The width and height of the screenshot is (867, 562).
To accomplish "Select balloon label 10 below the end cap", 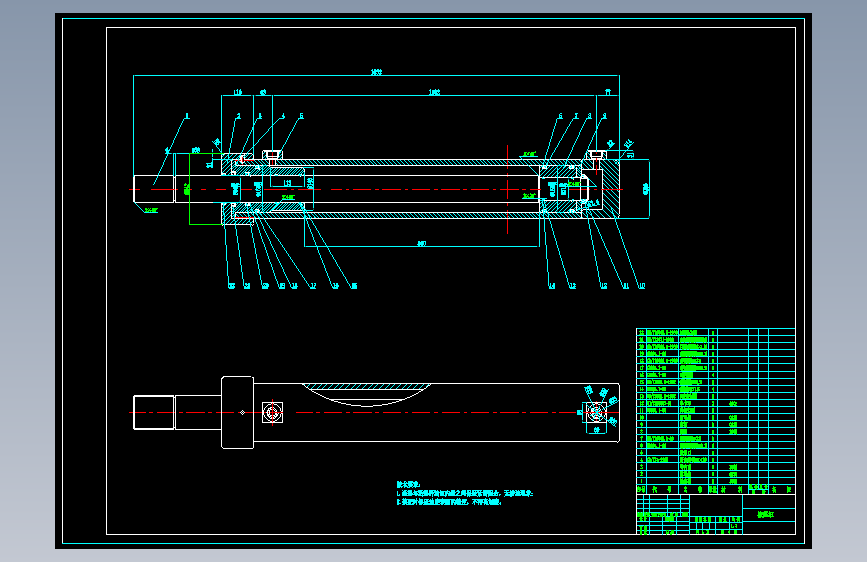I will tap(641, 286).
